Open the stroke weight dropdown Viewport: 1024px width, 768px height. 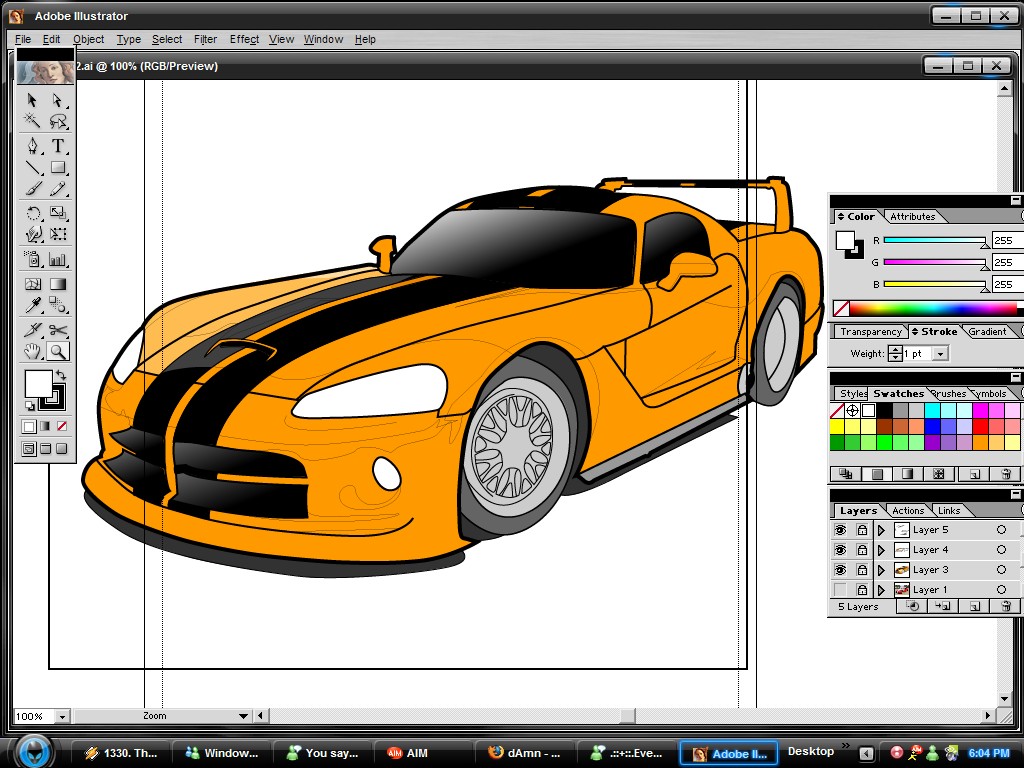tap(940, 353)
